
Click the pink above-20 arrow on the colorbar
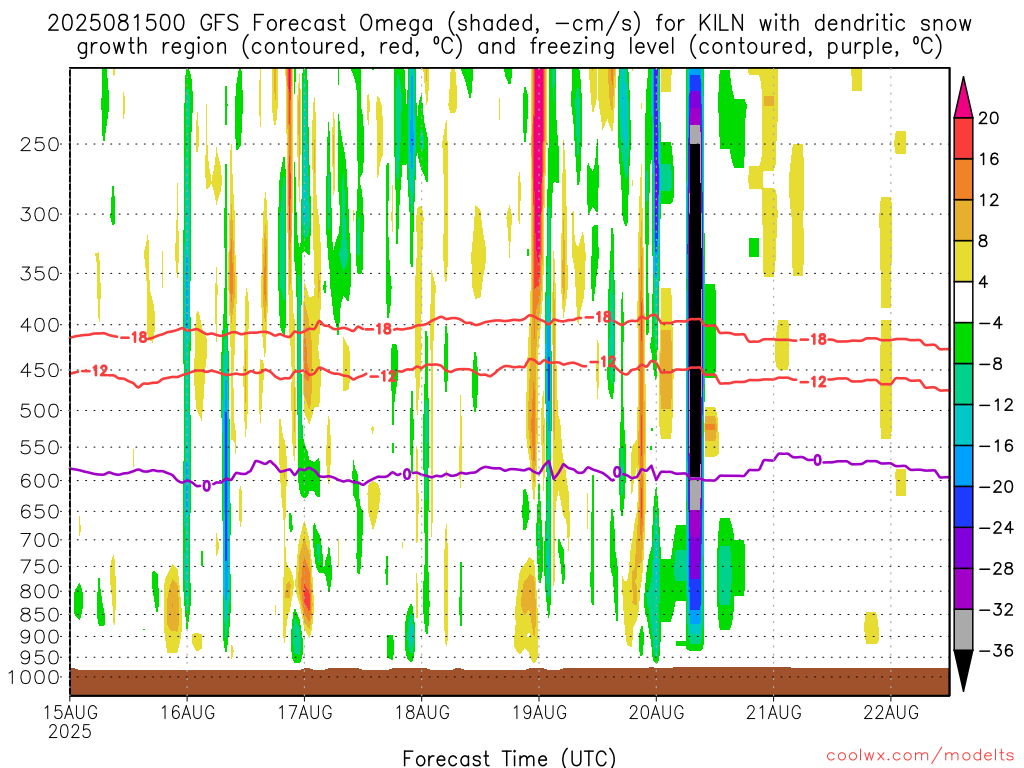tap(963, 97)
